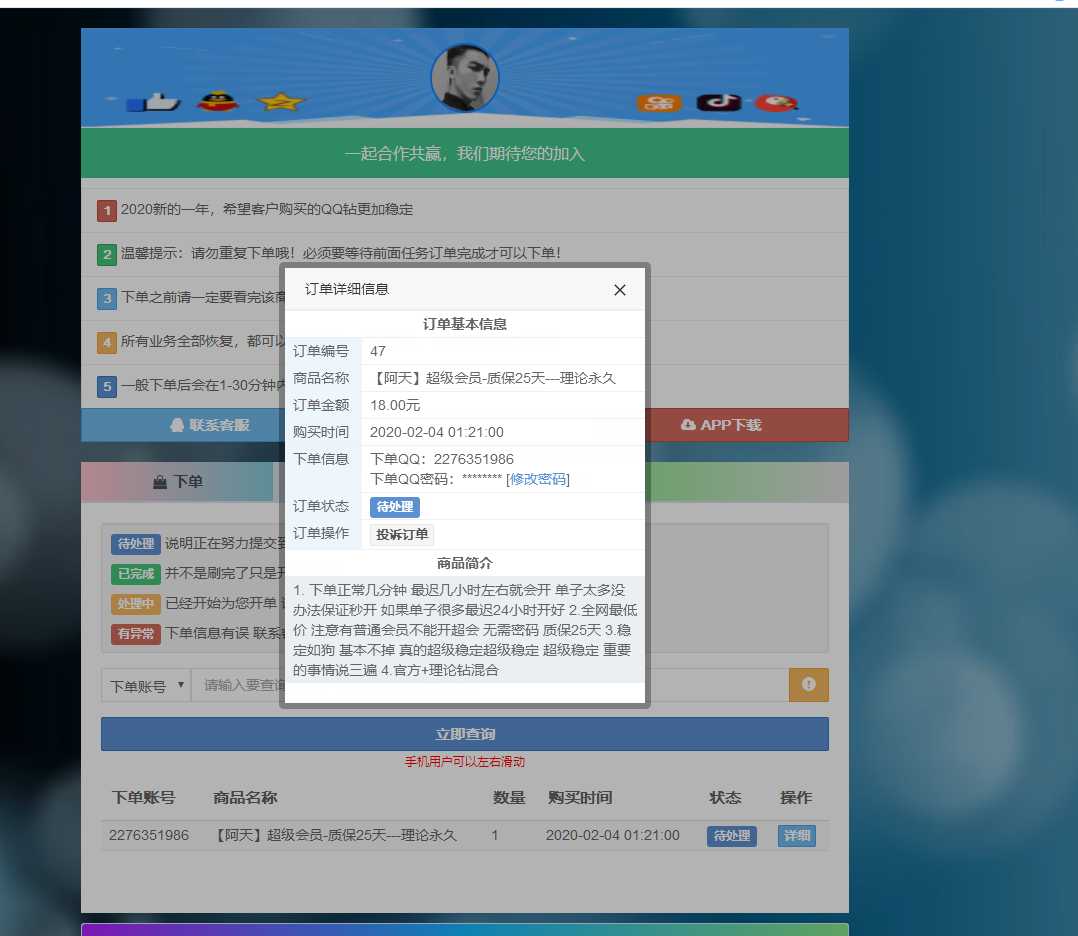Click the yellow star icon in banner
This screenshot has width=1078, height=936.
280,102
